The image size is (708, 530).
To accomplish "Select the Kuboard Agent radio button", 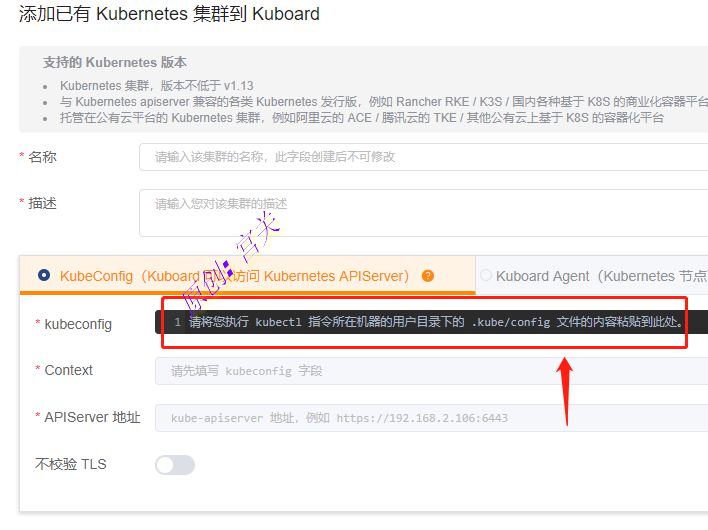I will 486,275.
